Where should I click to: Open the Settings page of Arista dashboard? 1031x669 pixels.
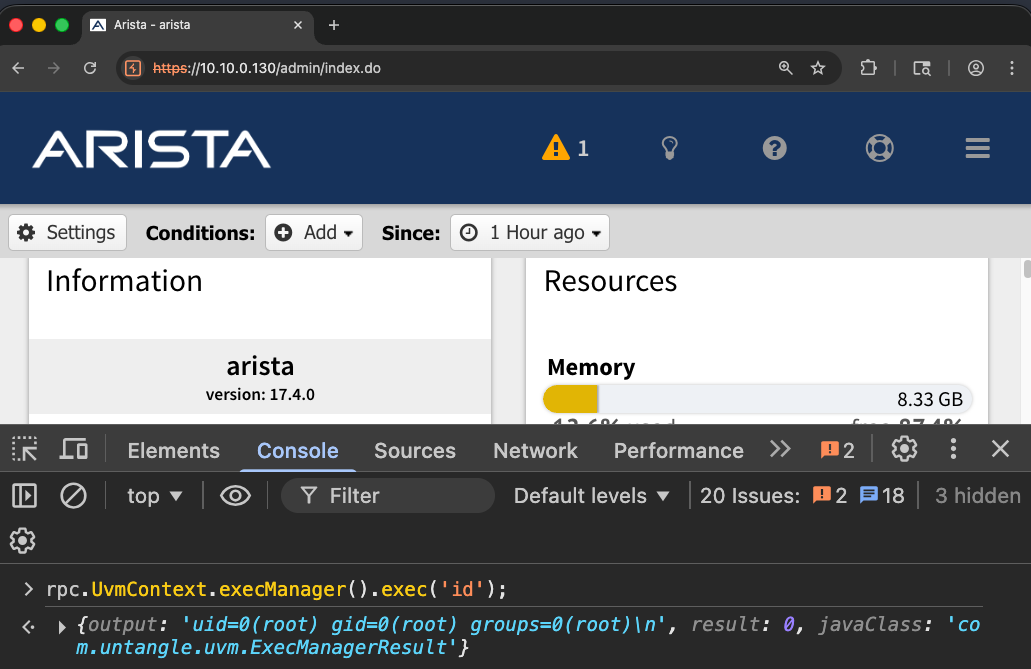tap(67, 232)
